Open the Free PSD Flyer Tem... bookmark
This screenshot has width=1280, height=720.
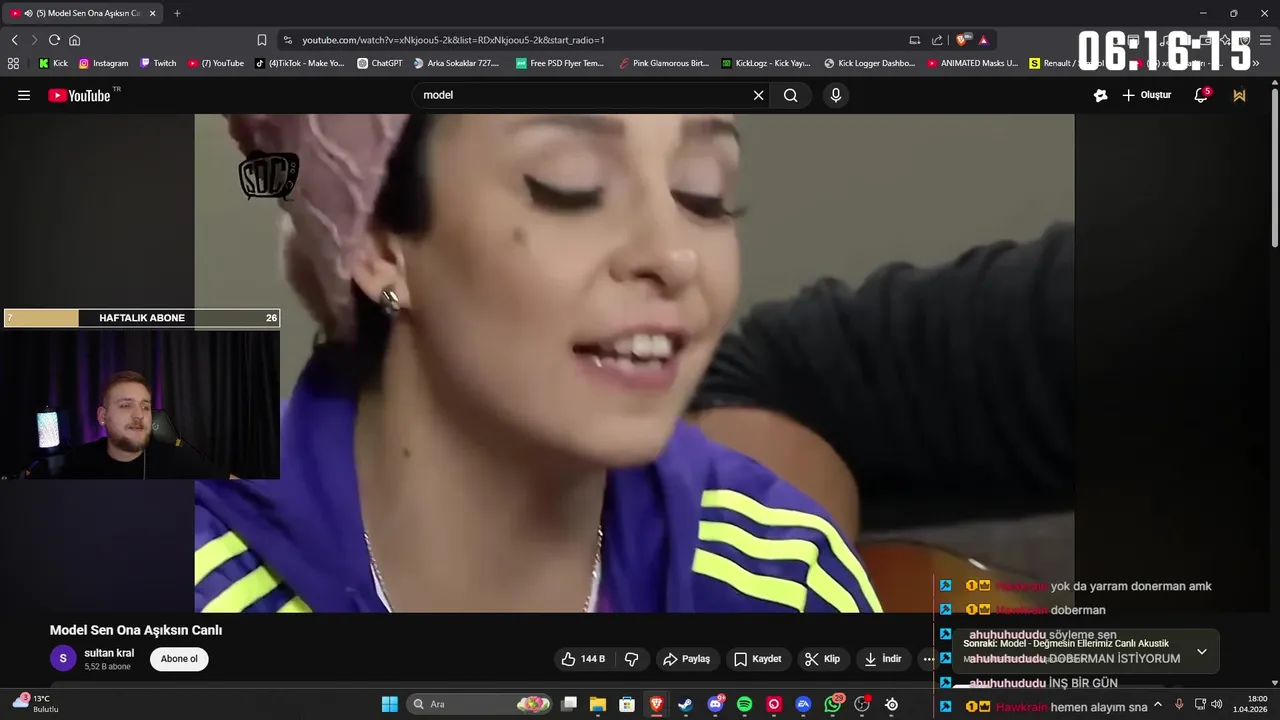[x=560, y=63]
